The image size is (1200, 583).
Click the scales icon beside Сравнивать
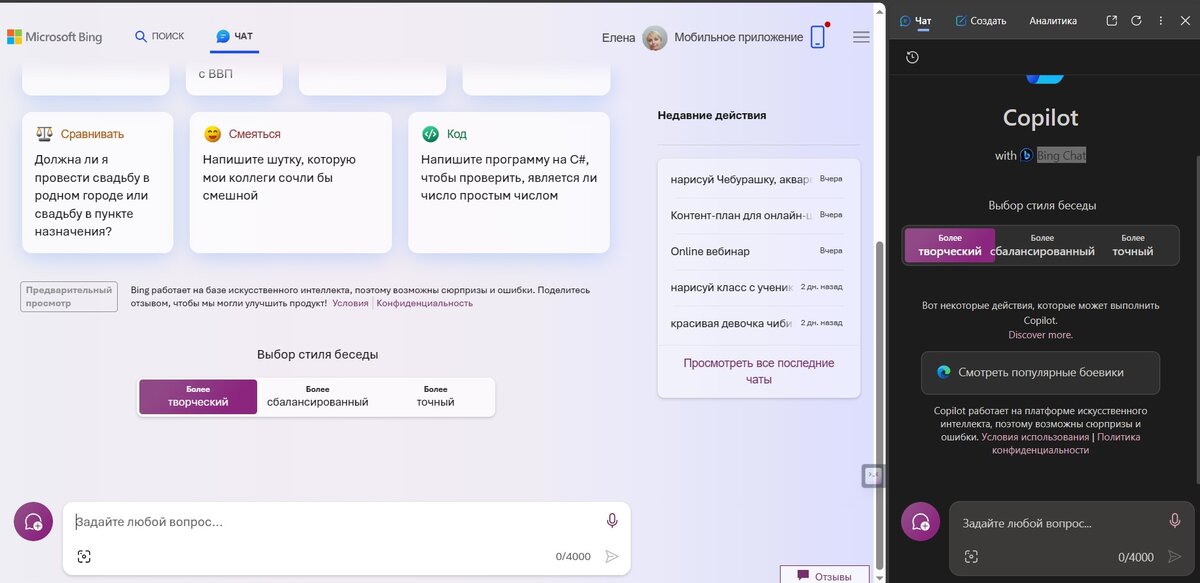click(x=44, y=133)
